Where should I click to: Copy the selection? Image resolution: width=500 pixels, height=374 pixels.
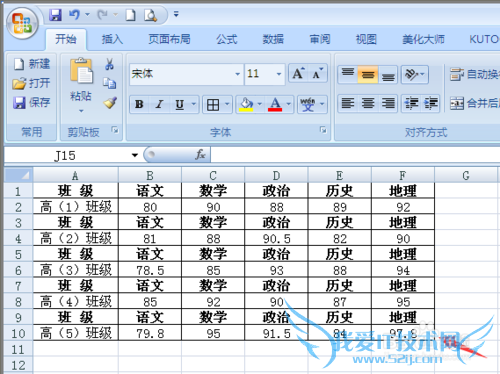pyautogui.click(x=109, y=83)
